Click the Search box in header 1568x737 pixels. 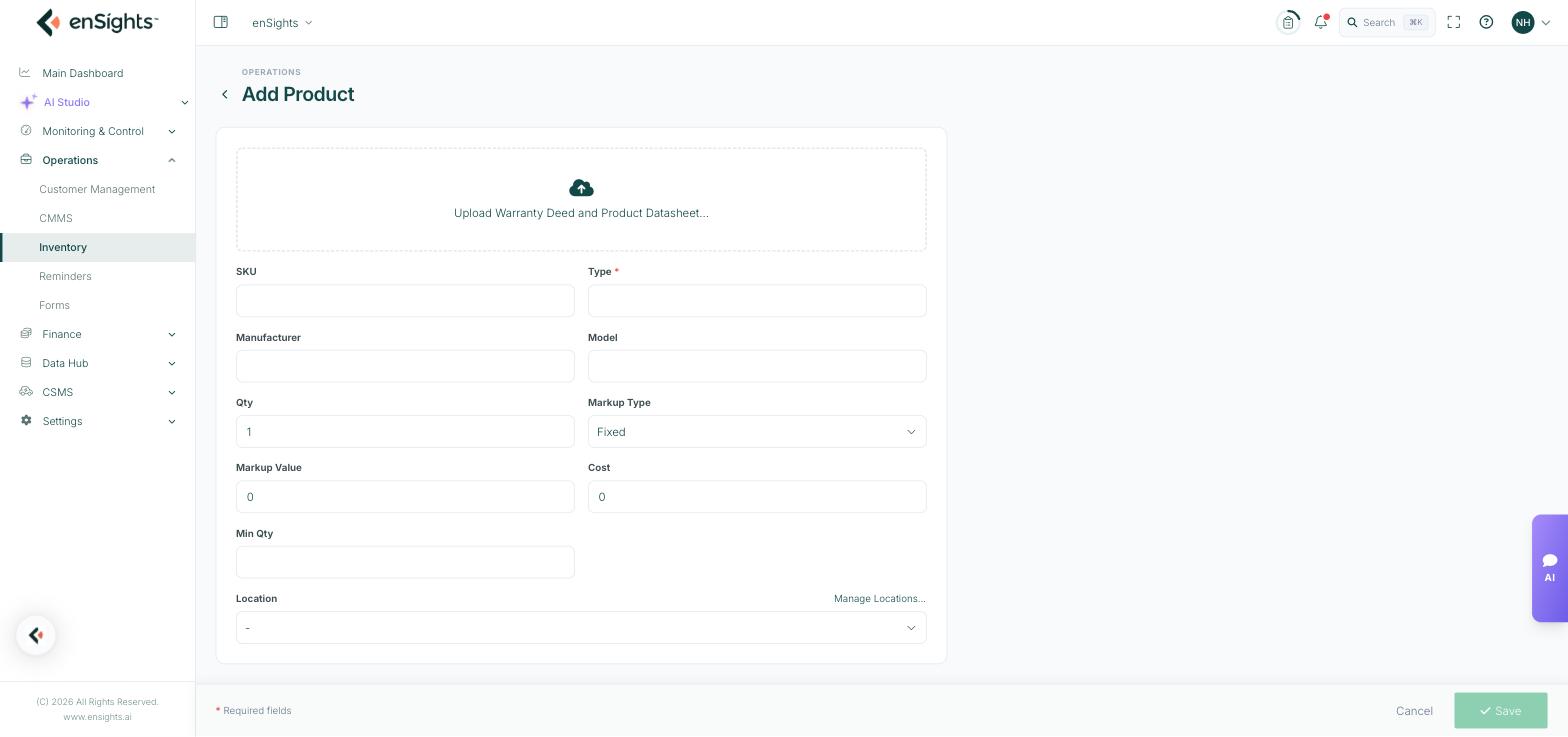tap(1387, 22)
